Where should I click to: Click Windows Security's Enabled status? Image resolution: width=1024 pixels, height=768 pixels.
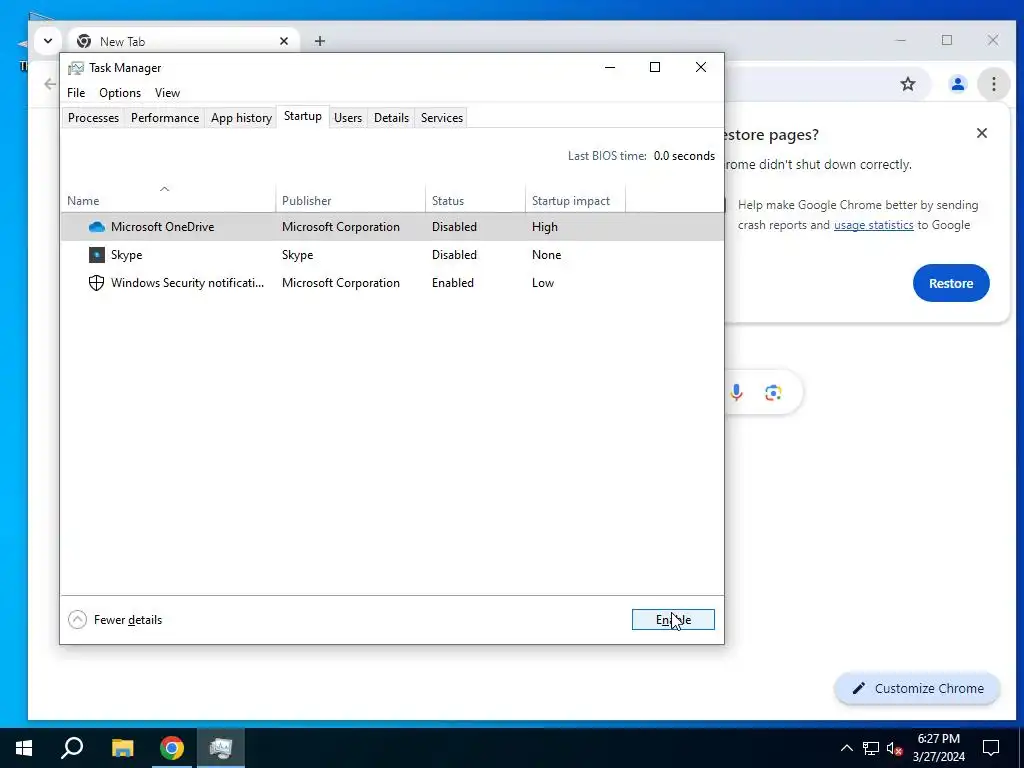pyautogui.click(x=453, y=283)
